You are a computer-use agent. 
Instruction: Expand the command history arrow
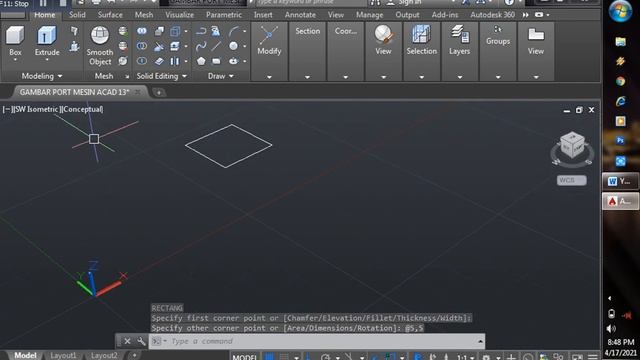[x=480, y=341]
